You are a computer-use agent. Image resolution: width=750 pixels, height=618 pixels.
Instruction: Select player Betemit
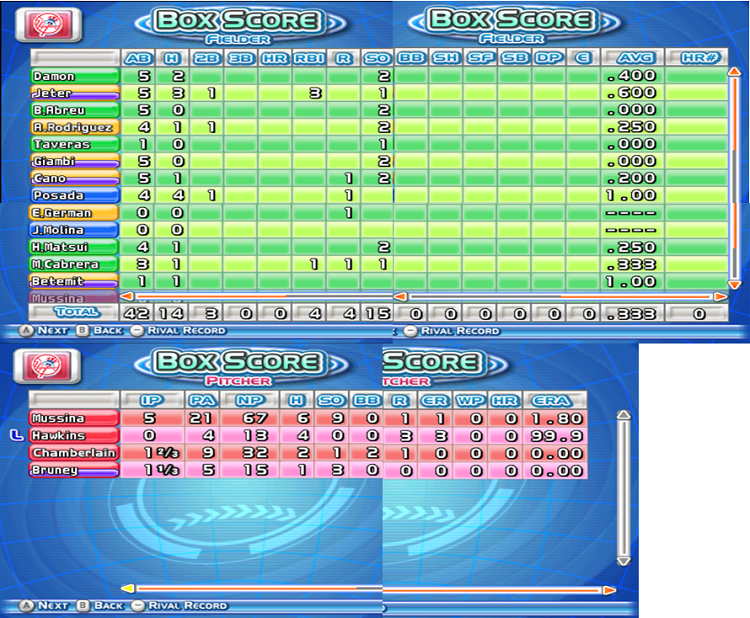coord(74,281)
